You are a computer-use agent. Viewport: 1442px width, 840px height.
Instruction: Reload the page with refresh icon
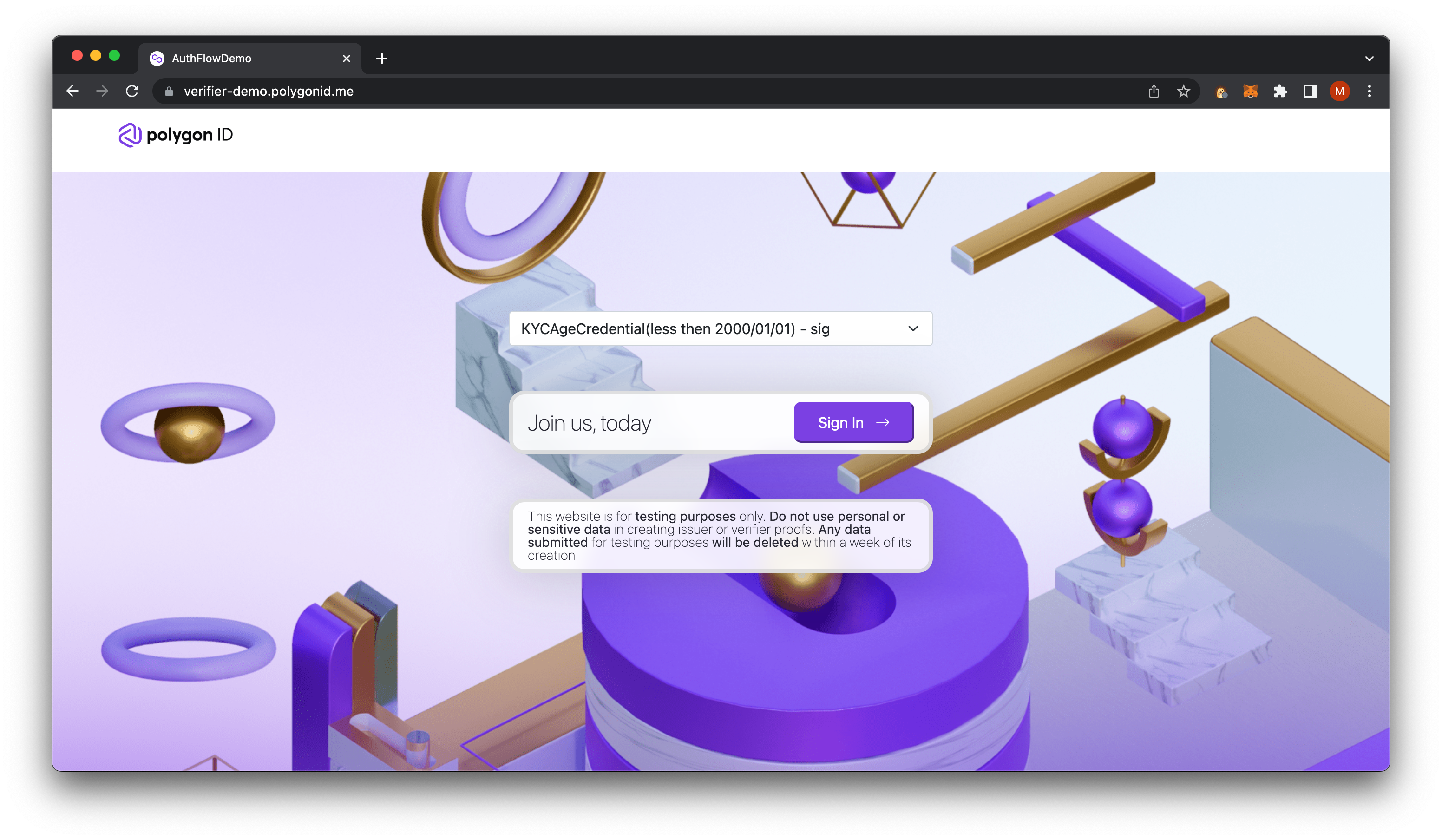point(132,91)
